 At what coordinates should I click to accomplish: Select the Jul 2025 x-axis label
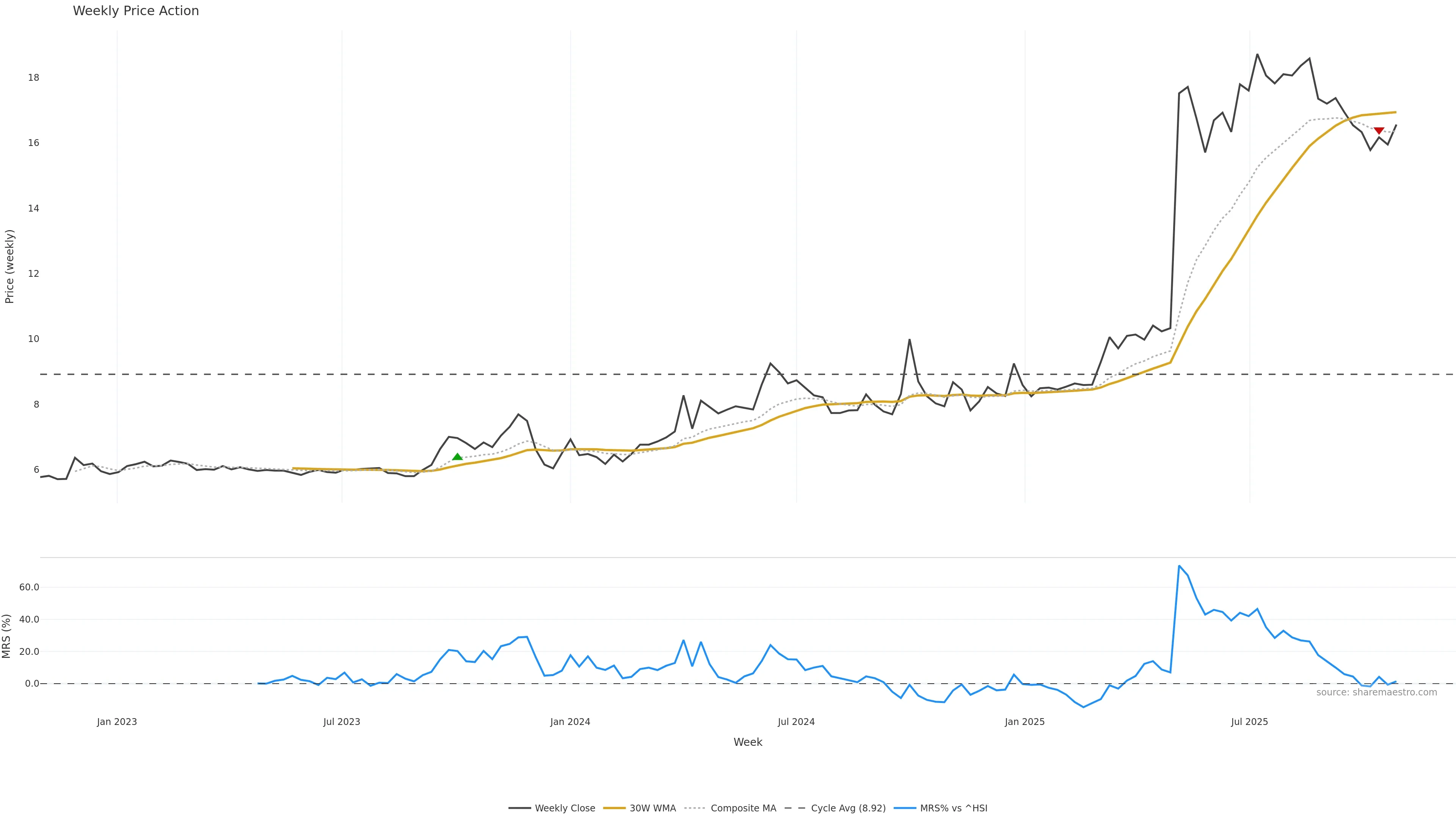pos(1249,722)
